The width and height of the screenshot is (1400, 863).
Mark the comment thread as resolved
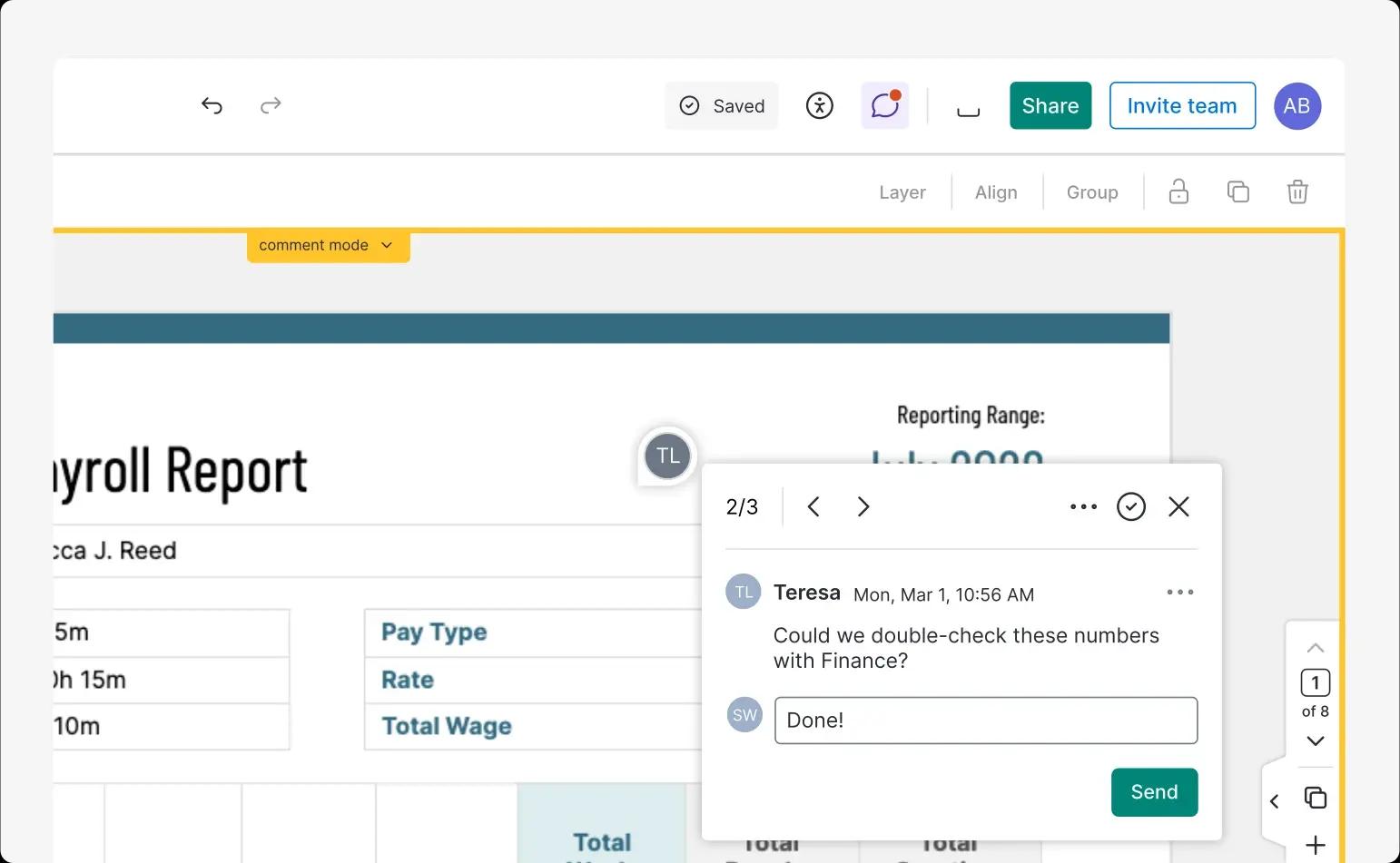1131,506
